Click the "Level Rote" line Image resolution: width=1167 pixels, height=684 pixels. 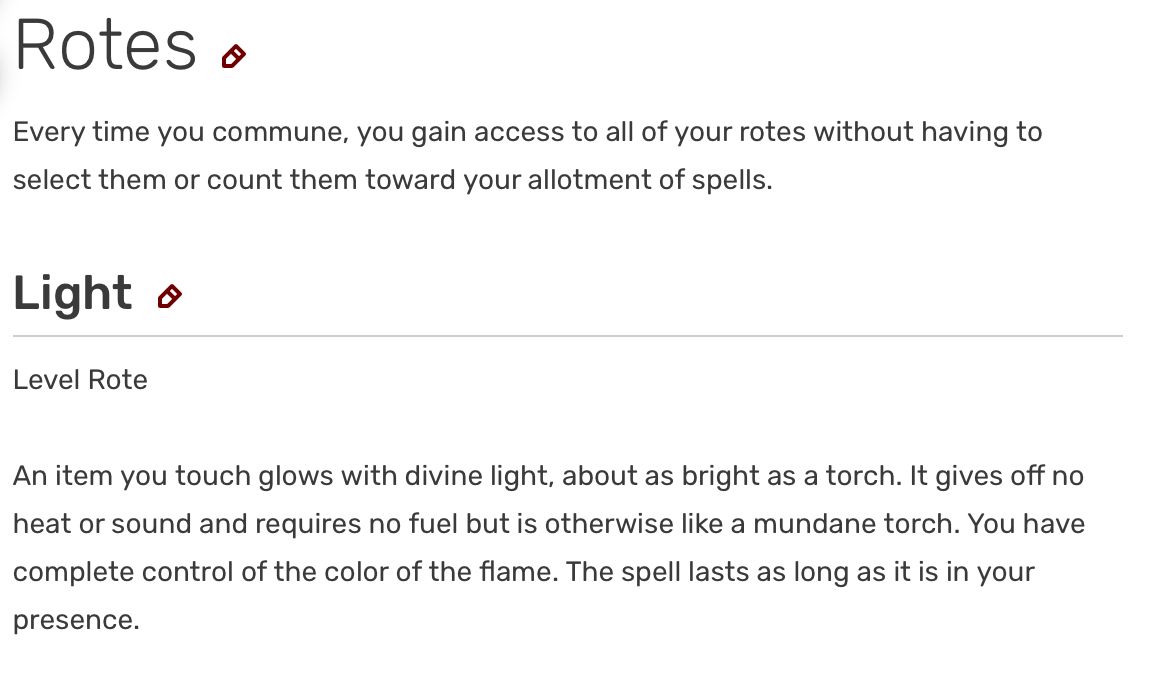(x=80, y=380)
